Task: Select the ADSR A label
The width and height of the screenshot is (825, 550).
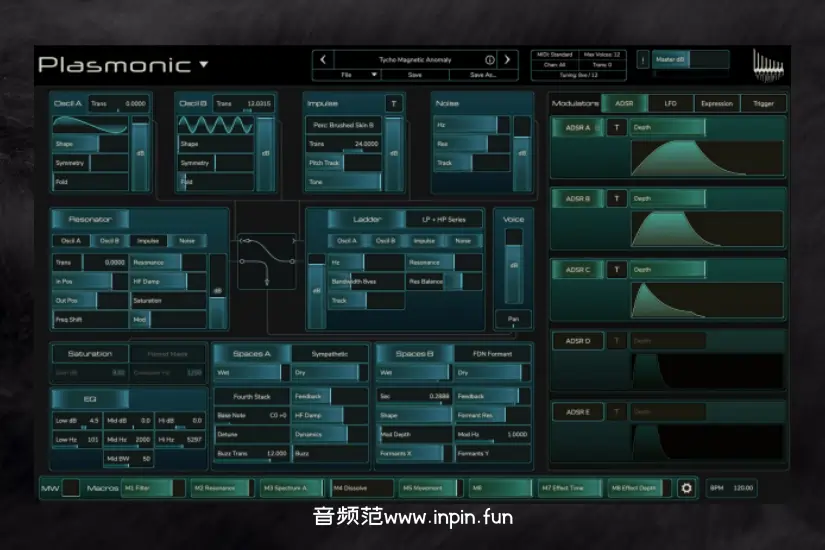Action: click(578, 127)
